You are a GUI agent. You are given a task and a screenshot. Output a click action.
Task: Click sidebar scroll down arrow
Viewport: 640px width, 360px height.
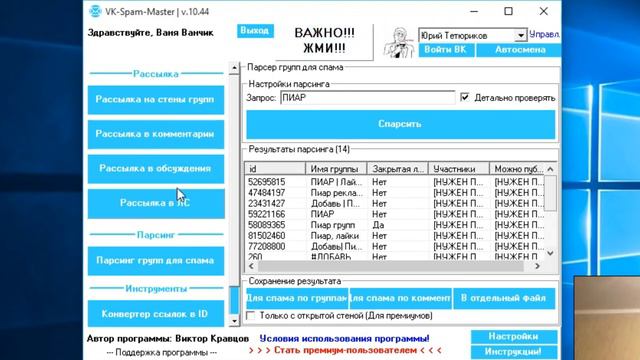coord(234,321)
